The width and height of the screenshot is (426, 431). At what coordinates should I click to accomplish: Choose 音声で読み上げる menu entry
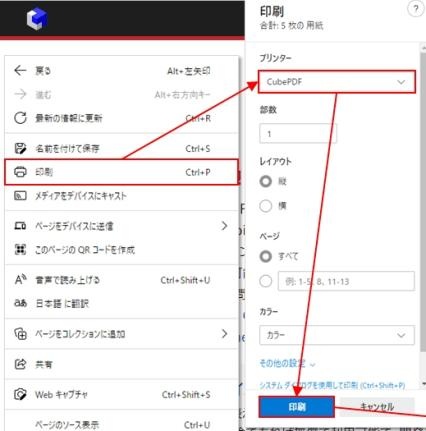tap(122, 279)
